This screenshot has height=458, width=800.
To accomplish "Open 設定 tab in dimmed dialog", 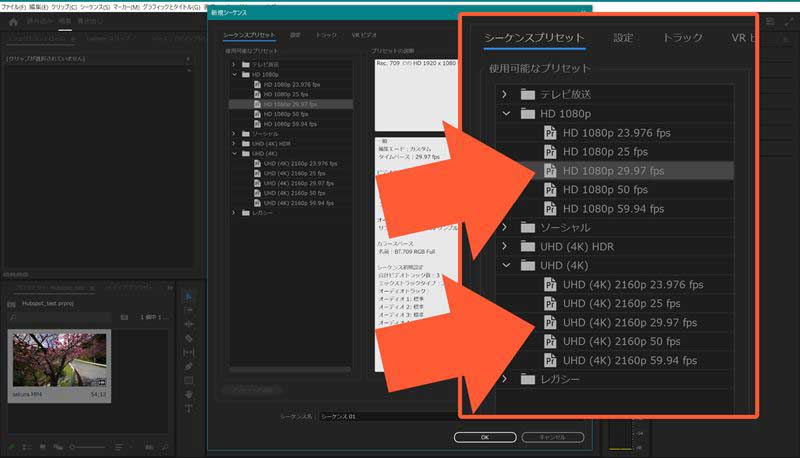I will 295,35.
